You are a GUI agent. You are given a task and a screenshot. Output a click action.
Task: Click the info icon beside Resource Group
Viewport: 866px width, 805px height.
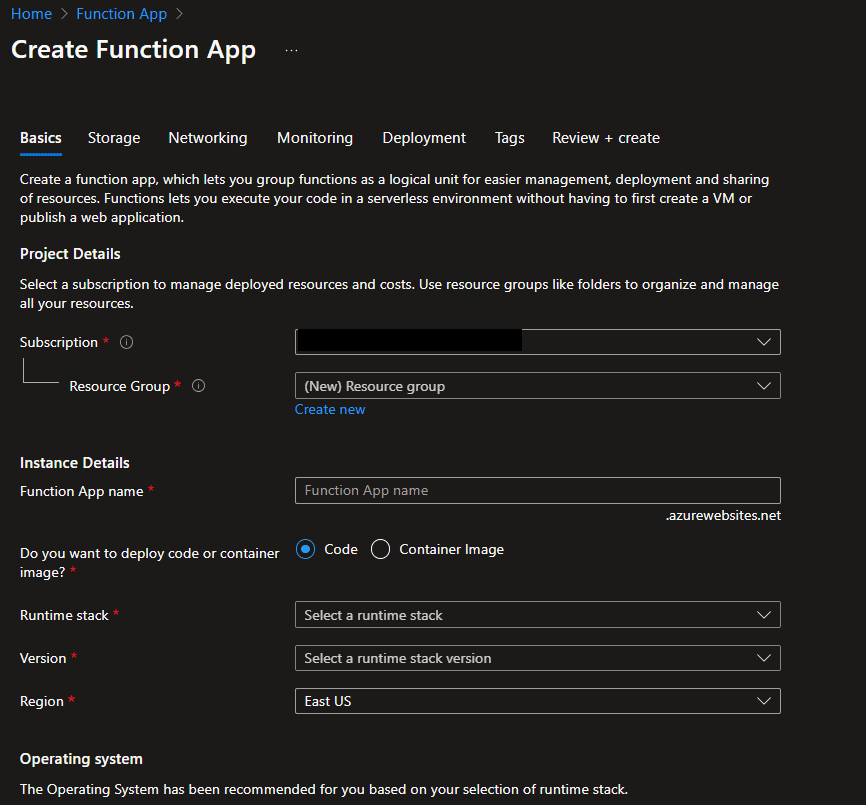tap(198, 386)
